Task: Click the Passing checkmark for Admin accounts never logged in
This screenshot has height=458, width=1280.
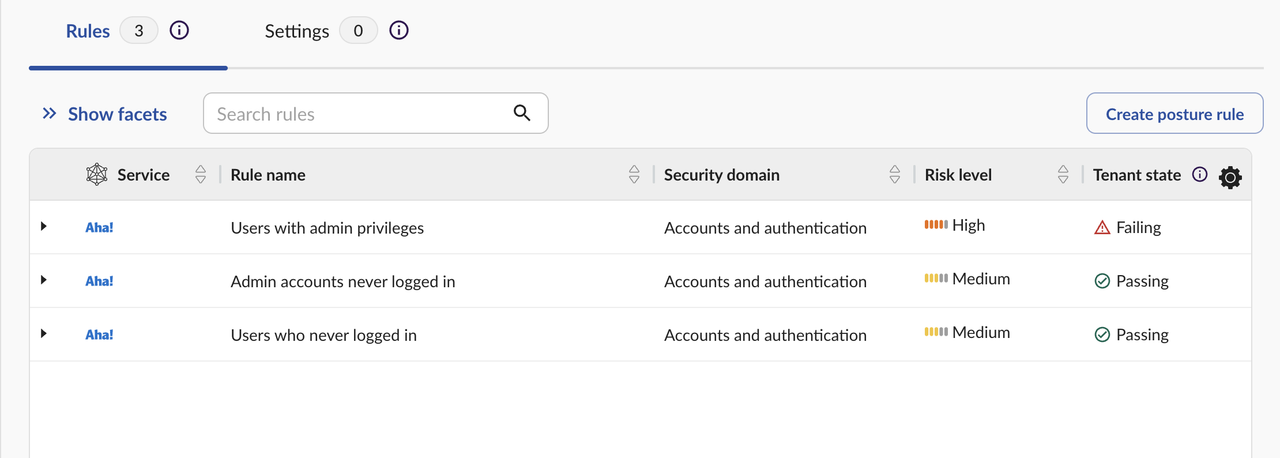Action: 1102,282
